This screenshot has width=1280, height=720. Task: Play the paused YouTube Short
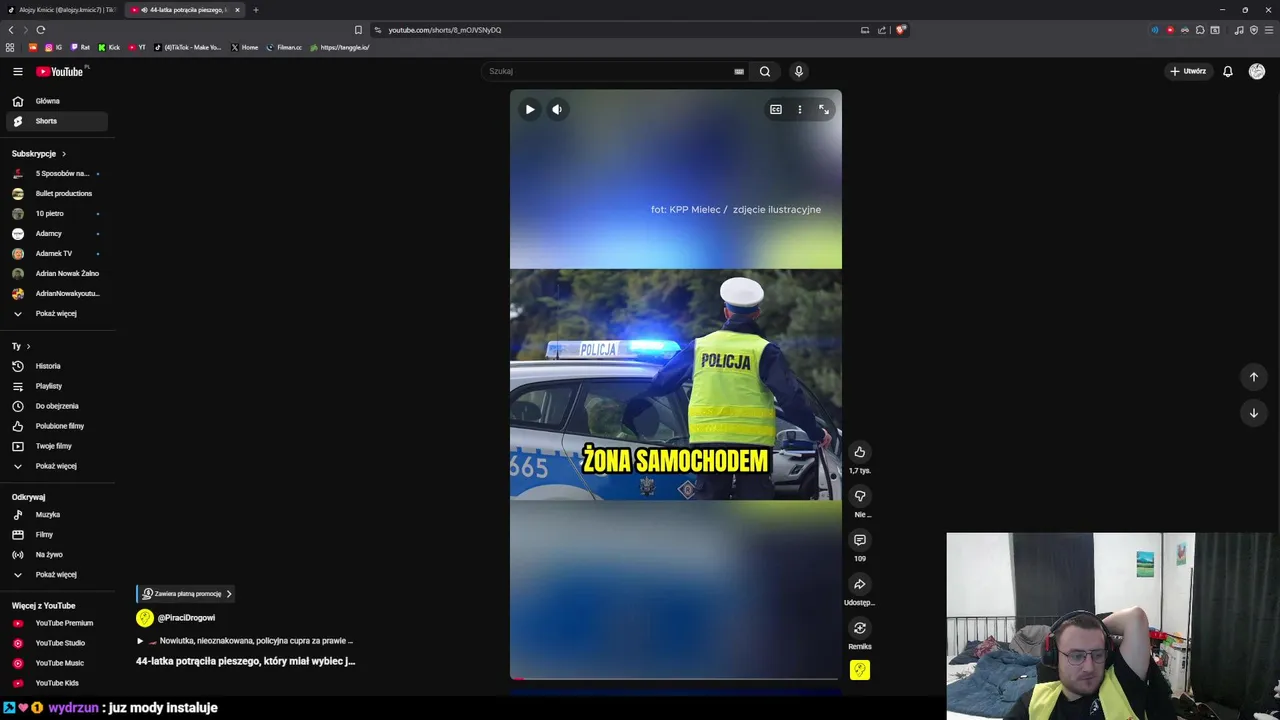coord(530,109)
